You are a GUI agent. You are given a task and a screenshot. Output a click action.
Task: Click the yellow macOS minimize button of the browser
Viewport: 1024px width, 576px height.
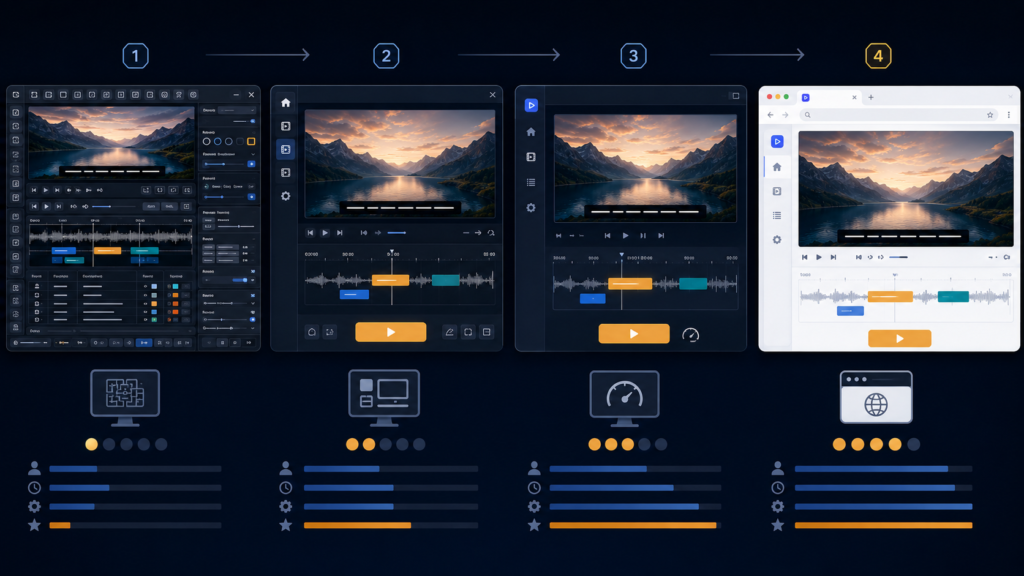tap(778, 97)
